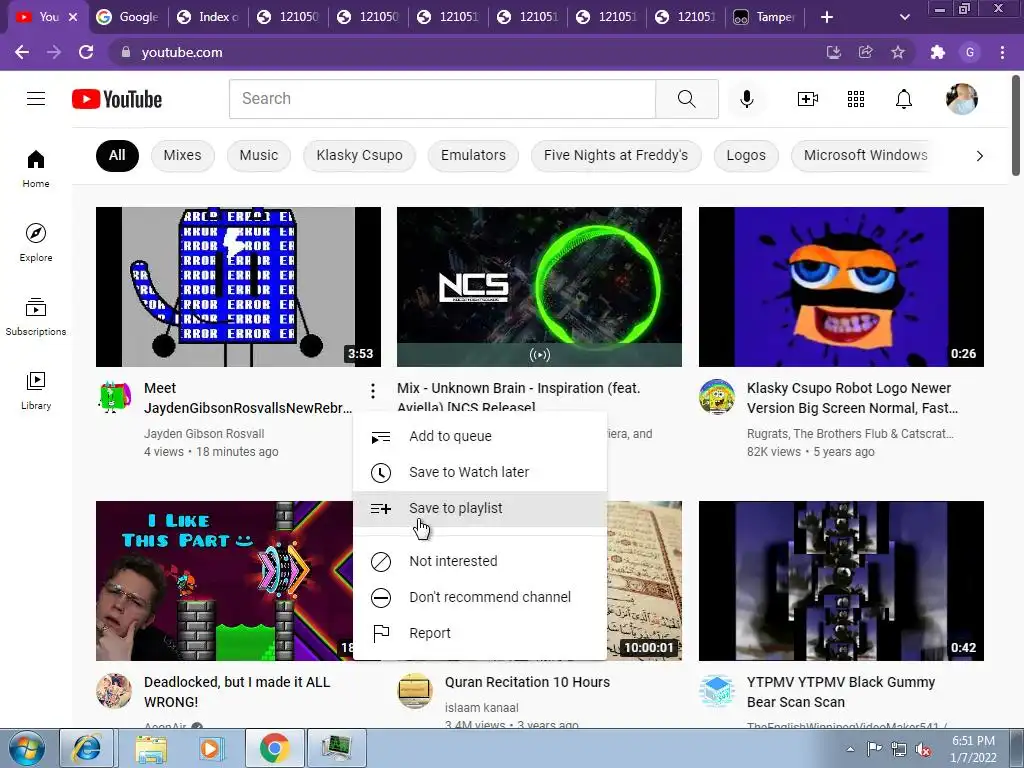Select the All filter chip
The image size is (1024, 768).
coord(117,155)
